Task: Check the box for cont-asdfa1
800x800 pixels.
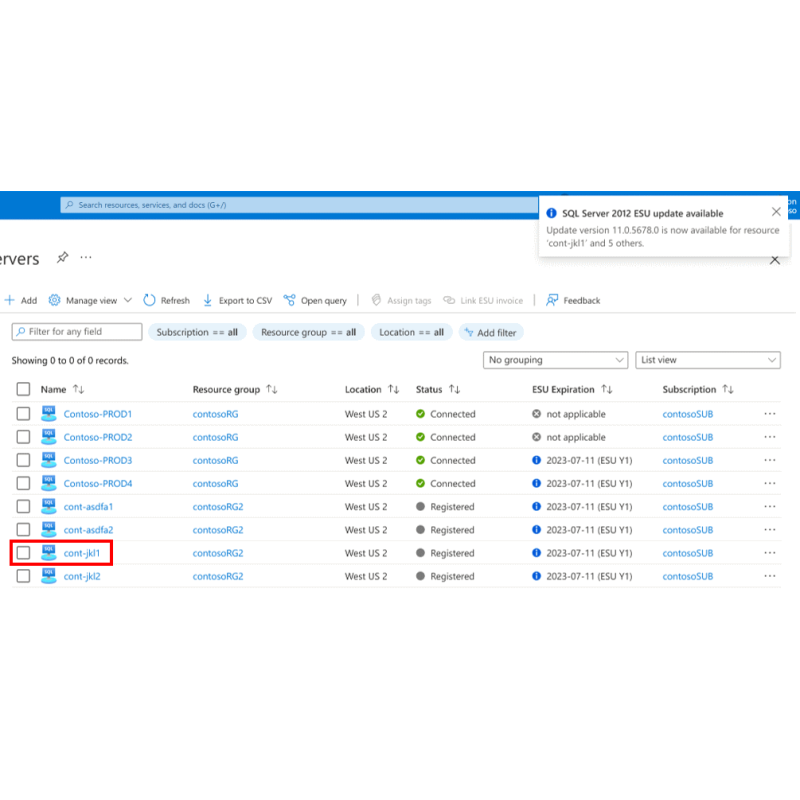Action: click(x=23, y=507)
